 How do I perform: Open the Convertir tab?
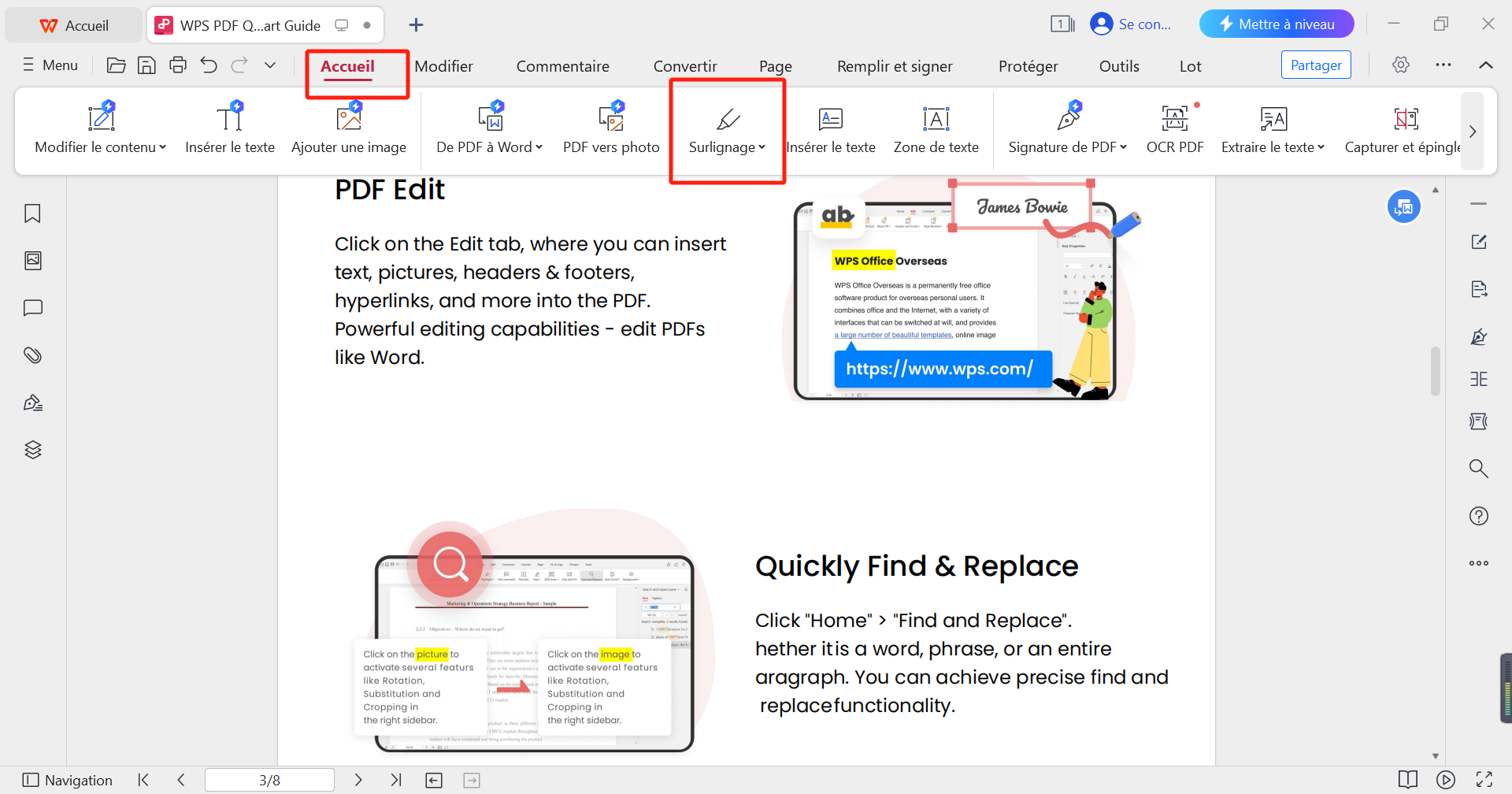coord(685,66)
